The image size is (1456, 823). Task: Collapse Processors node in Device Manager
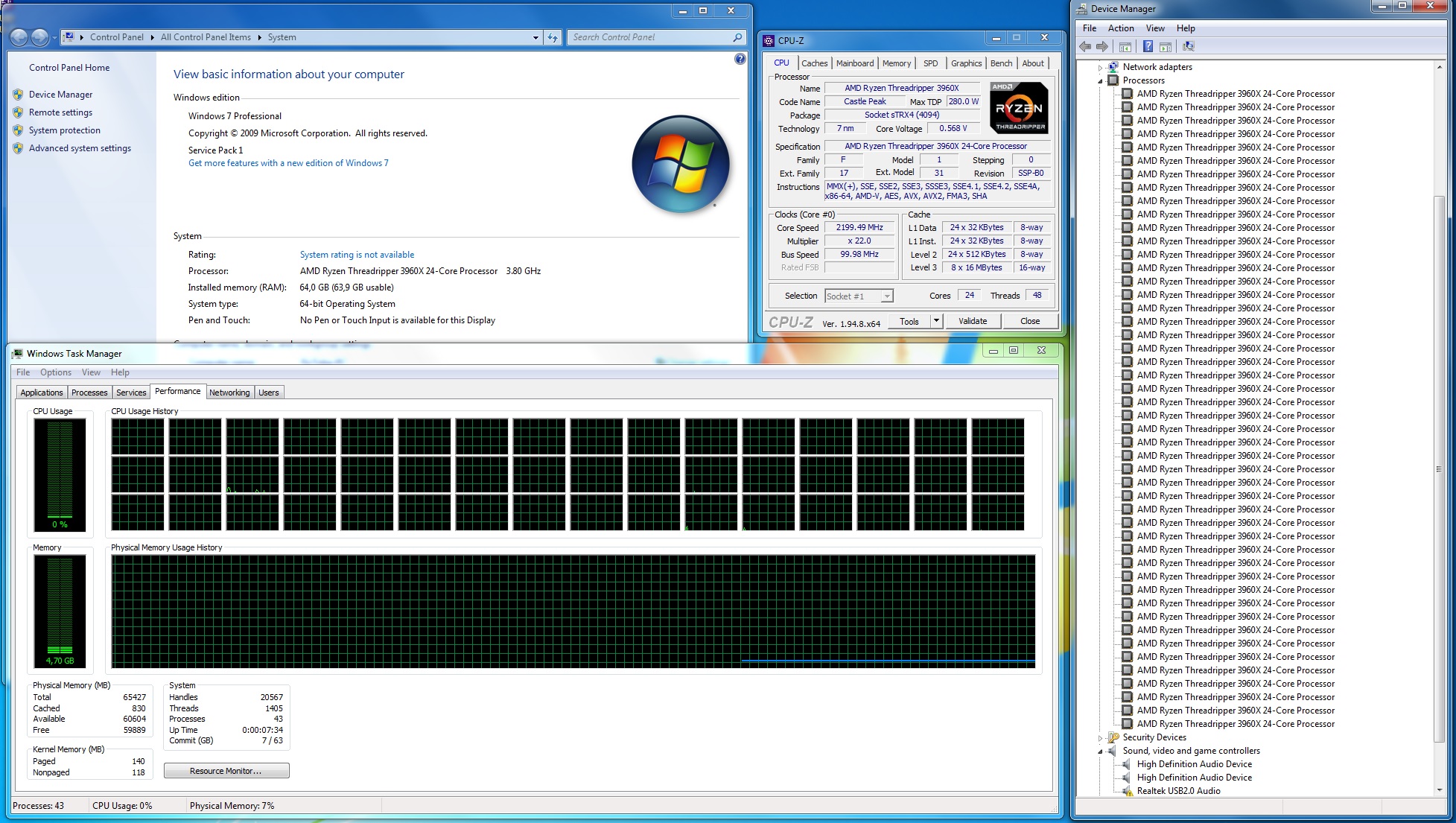click(1100, 81)
